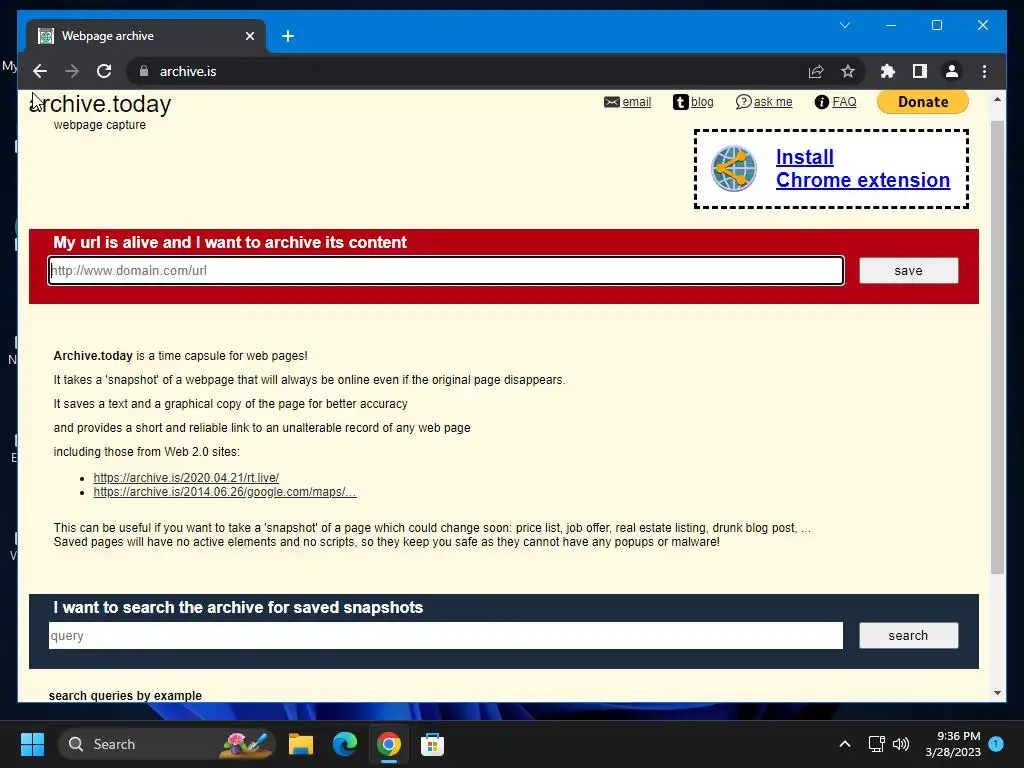
Task: Reload the archive.is page
Action: (x=104, y=71)
